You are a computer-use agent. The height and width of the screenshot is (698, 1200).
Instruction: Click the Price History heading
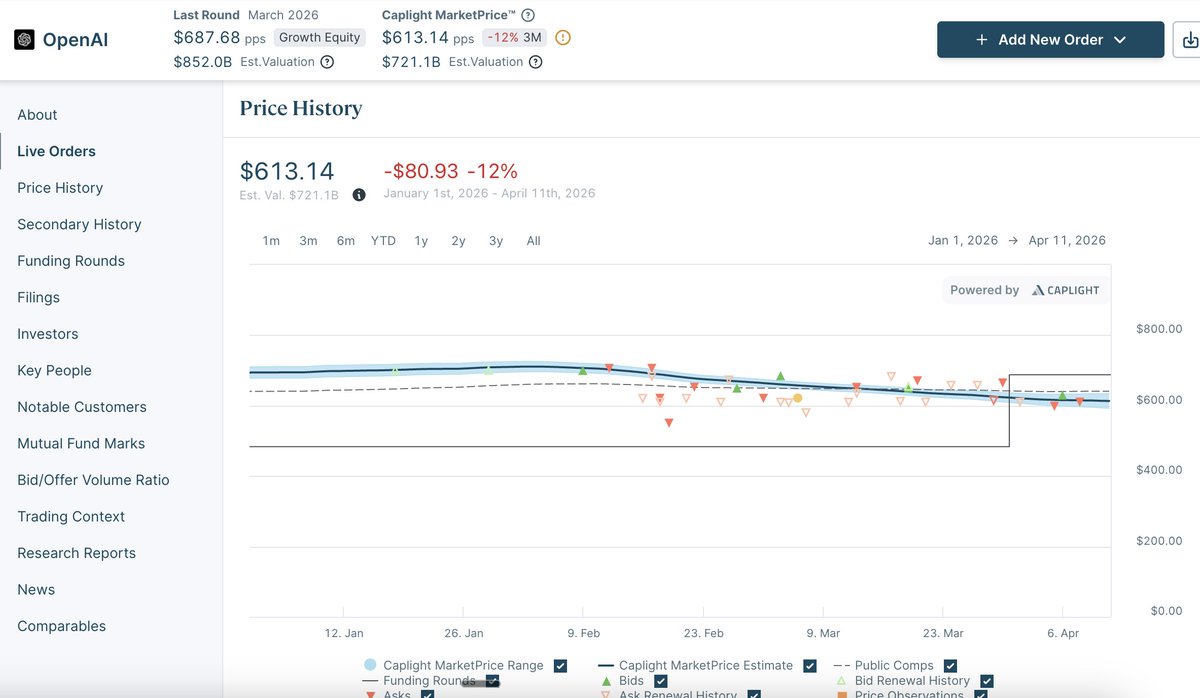tap(301, 109)
